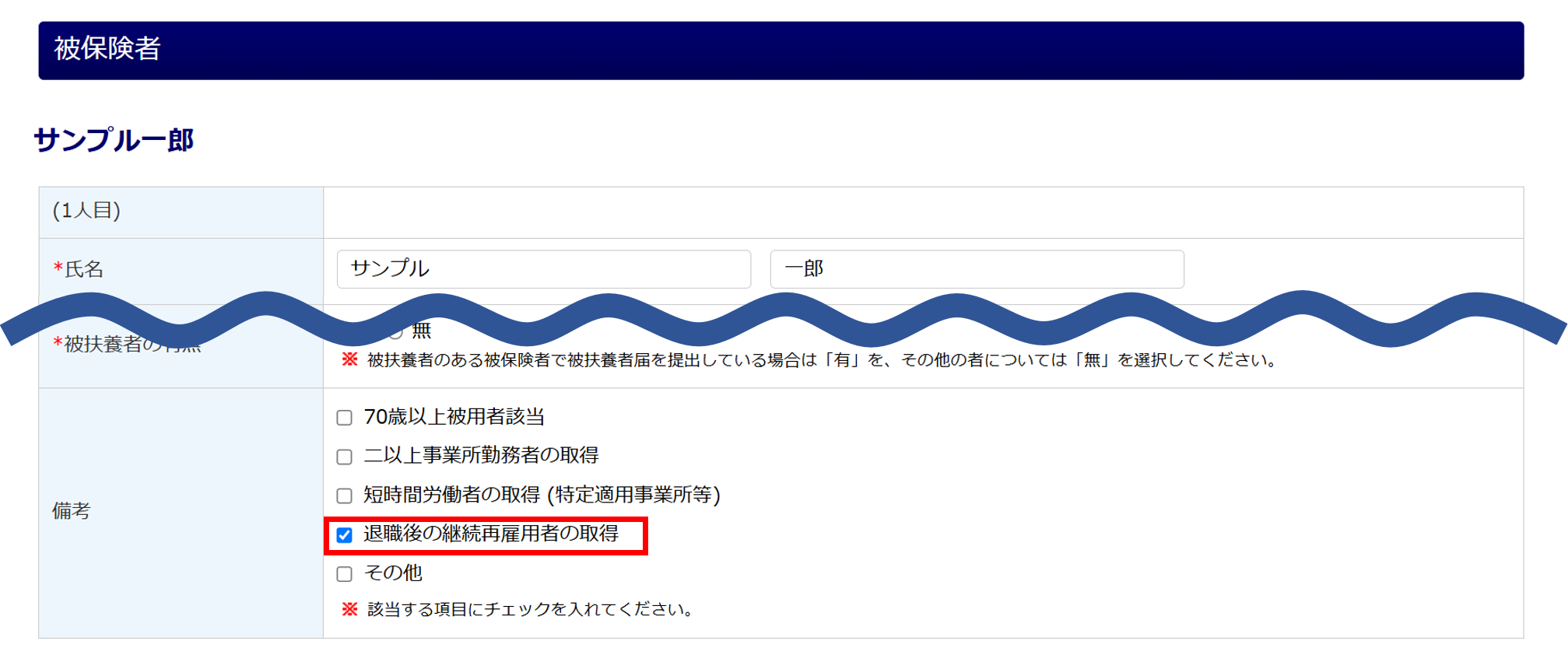Focus the given name field containing 一郎
Screen dimensions: 1568x655
977,269
